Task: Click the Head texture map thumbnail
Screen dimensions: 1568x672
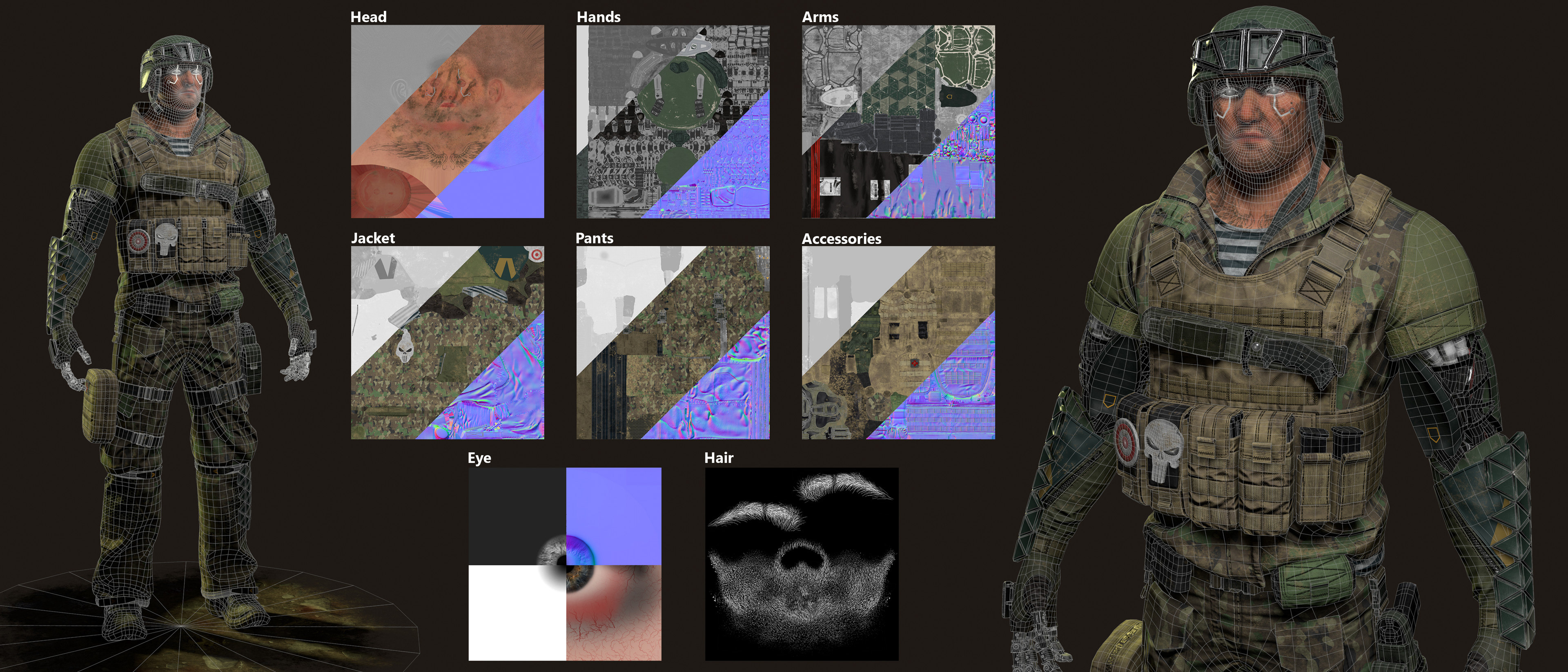Action: point(448,121)
